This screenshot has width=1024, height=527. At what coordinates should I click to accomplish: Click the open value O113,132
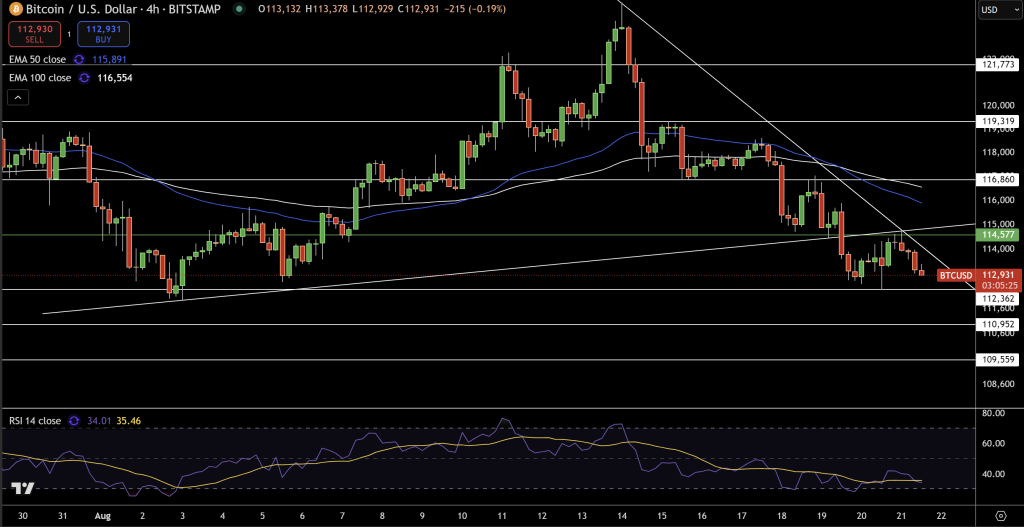pyautogui.click(x=280, y=9)
